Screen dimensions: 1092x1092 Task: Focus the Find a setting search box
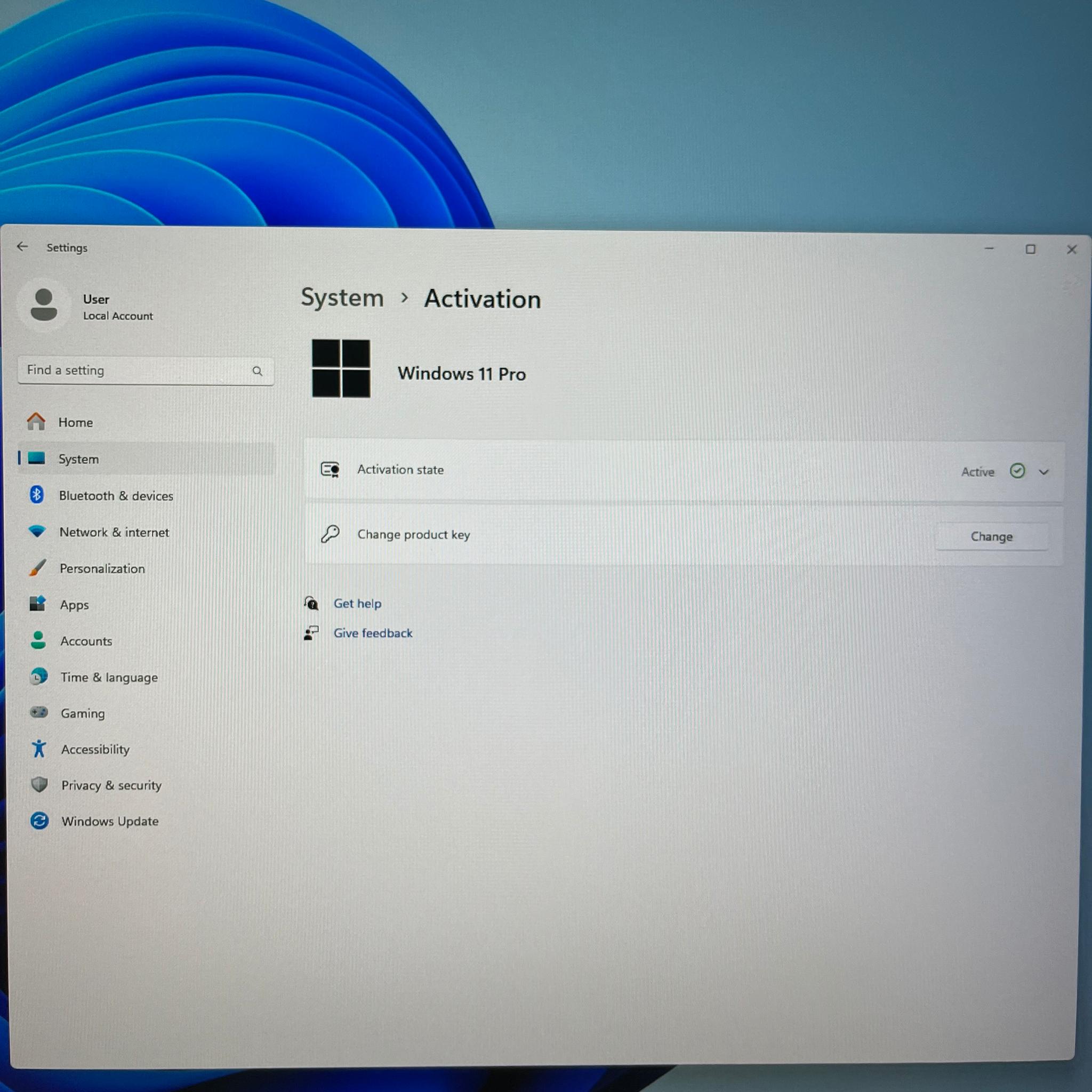point(146,371)
